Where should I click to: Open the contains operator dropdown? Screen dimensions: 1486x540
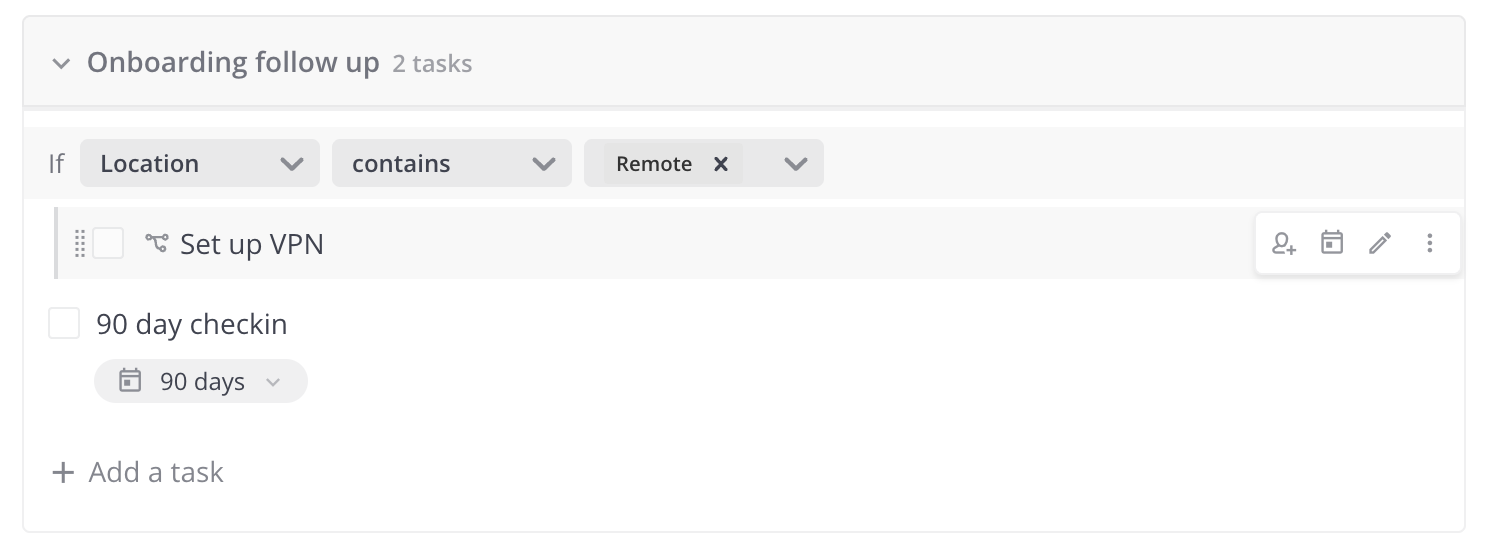click(451, 163)
